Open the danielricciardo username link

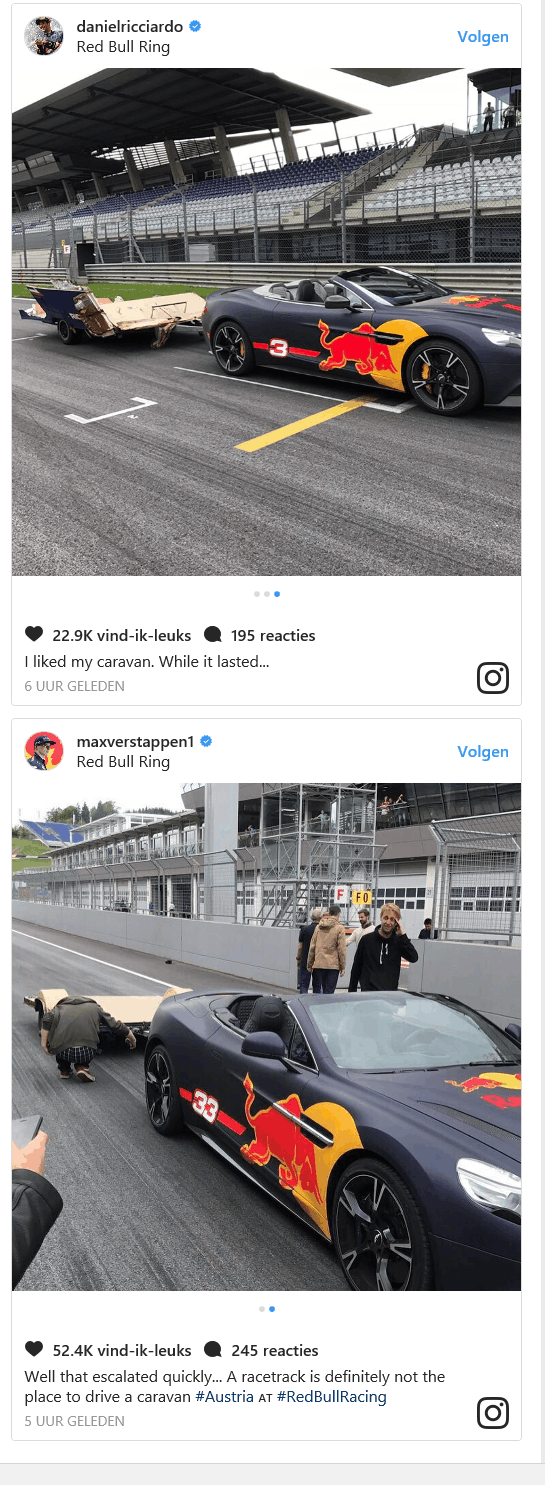point(130,27)
